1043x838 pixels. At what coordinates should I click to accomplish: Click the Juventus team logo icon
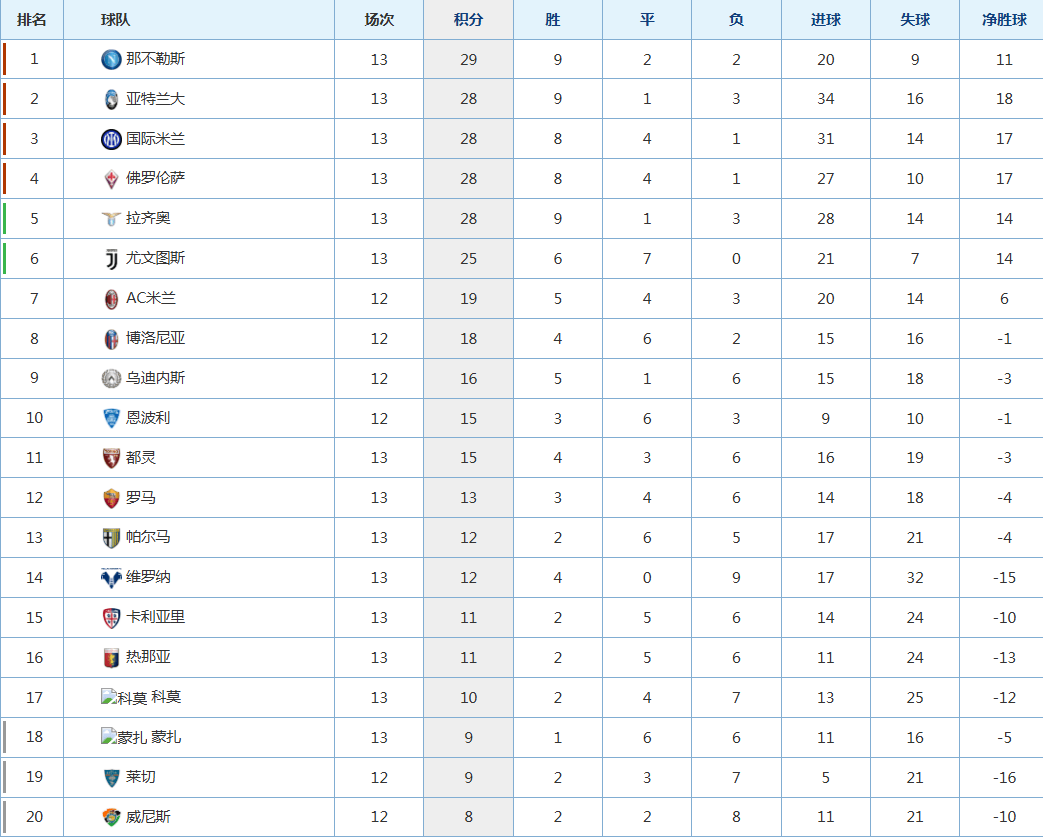coord(111,259)
